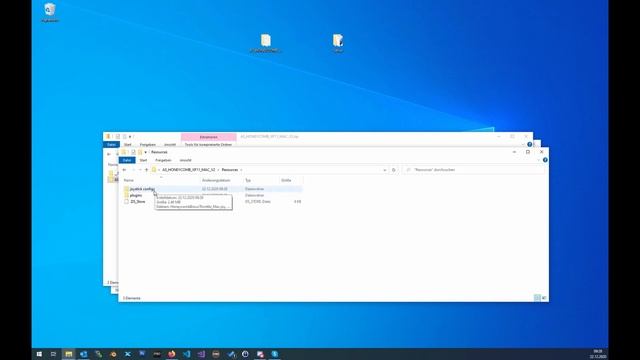Click the up-one-level arrow in Resources window

(x=147, y=170)
